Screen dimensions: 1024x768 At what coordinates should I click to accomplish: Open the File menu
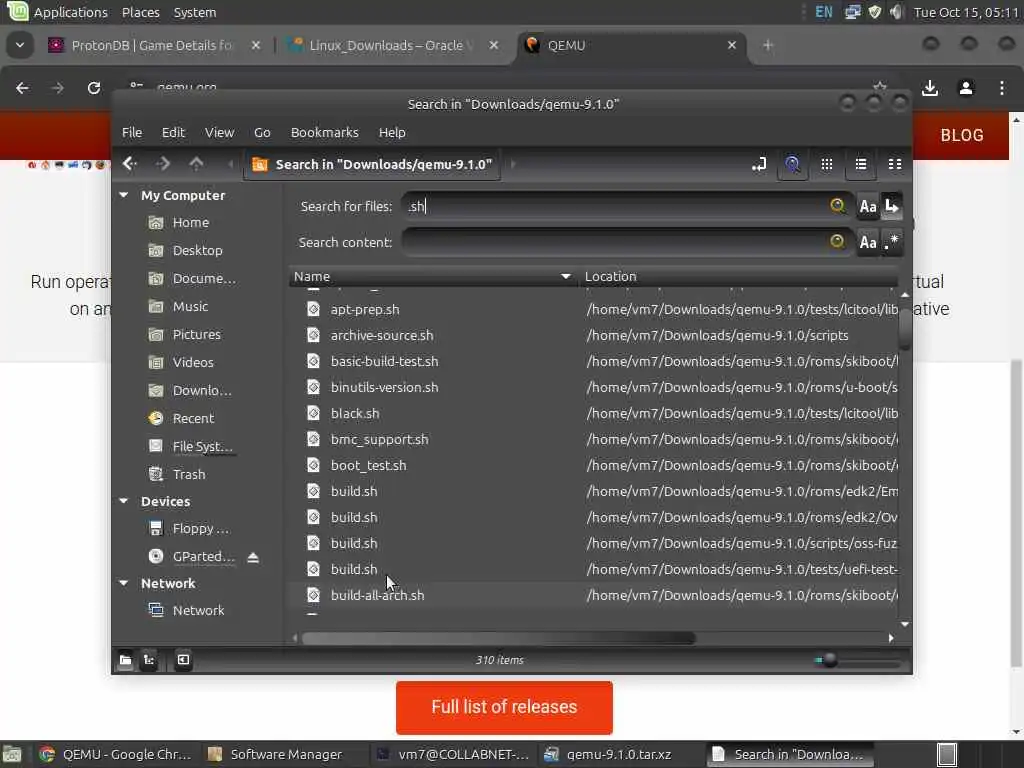(x=132, y=133)
